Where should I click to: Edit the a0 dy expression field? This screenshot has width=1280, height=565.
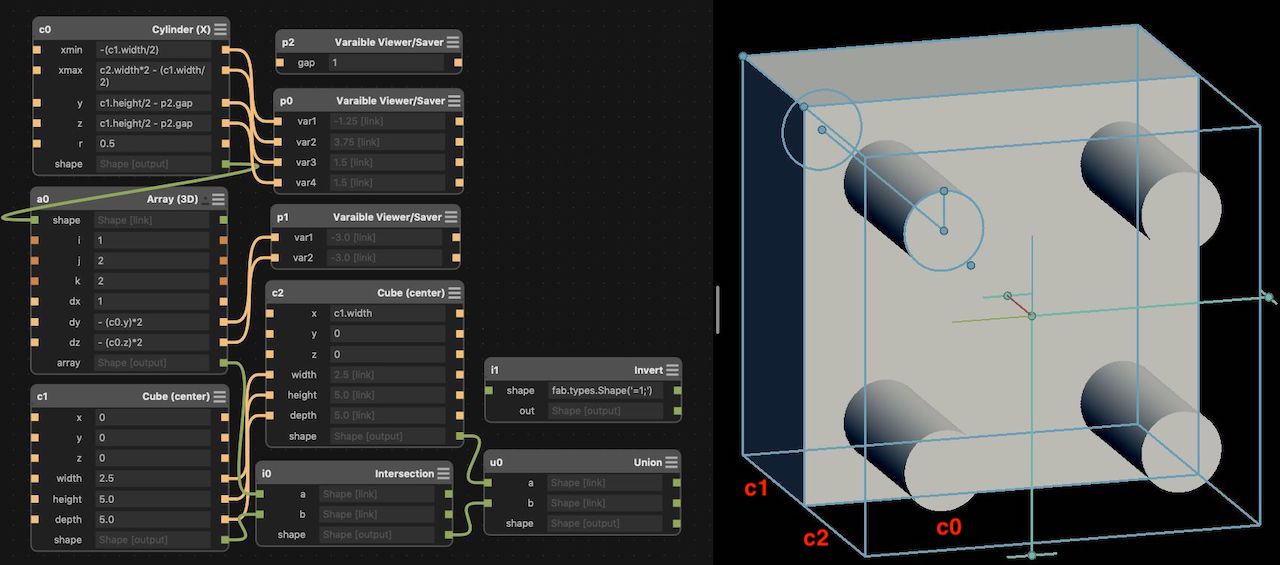coord(152,322)
